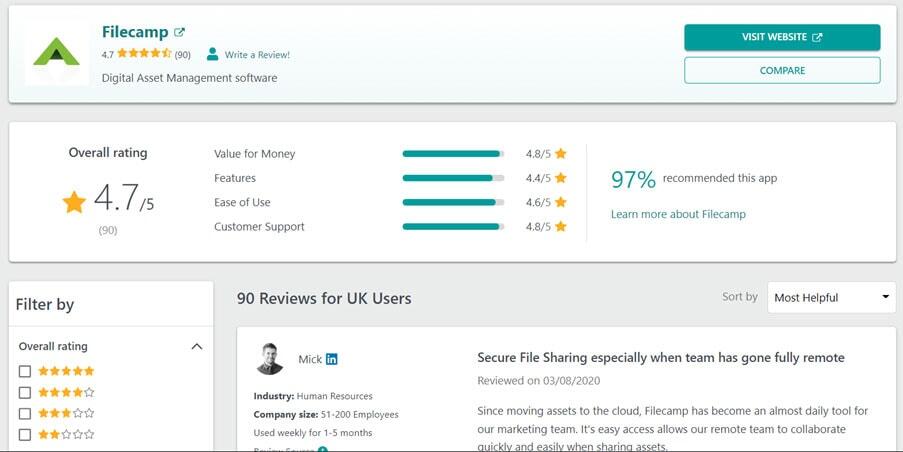Click the star next to 4.6/5 Ease of Use
903x452 pixels.
560,202
